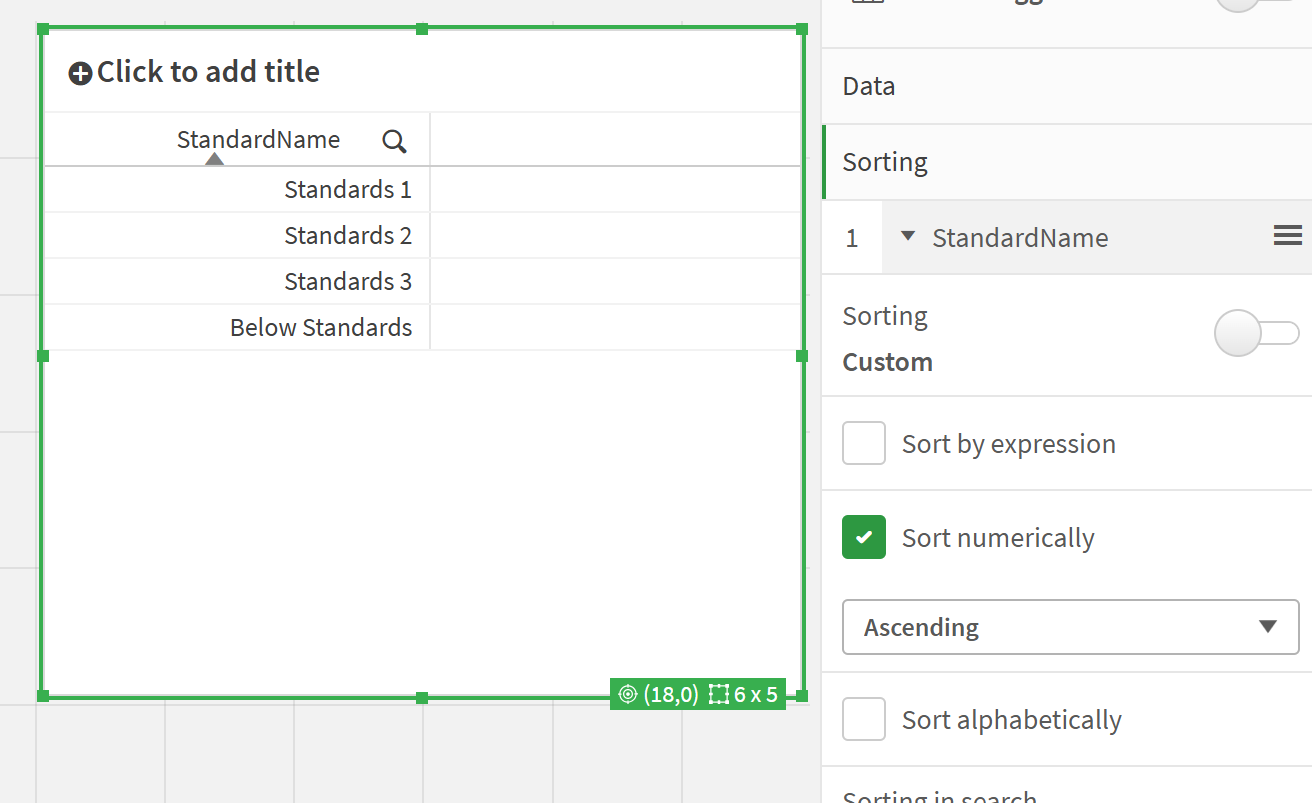Click the search magnifier in StandardName column
Screen dimensions: 1312x803
394,141
